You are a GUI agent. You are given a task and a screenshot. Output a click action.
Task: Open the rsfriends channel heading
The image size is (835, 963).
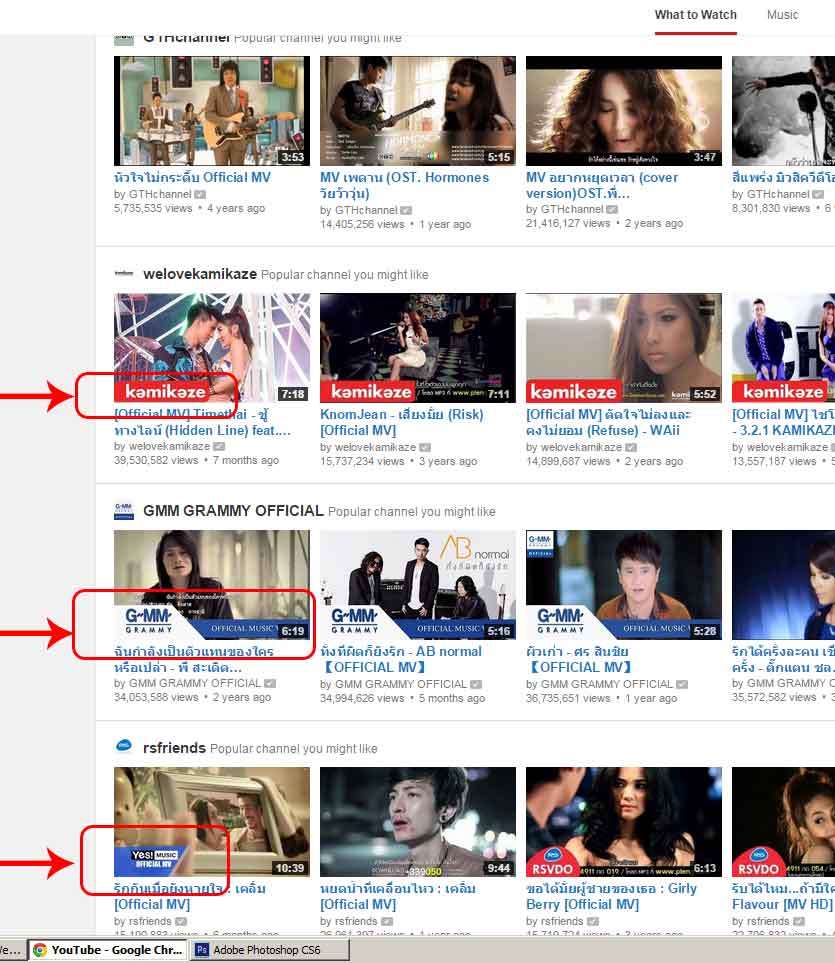point(174,748)
